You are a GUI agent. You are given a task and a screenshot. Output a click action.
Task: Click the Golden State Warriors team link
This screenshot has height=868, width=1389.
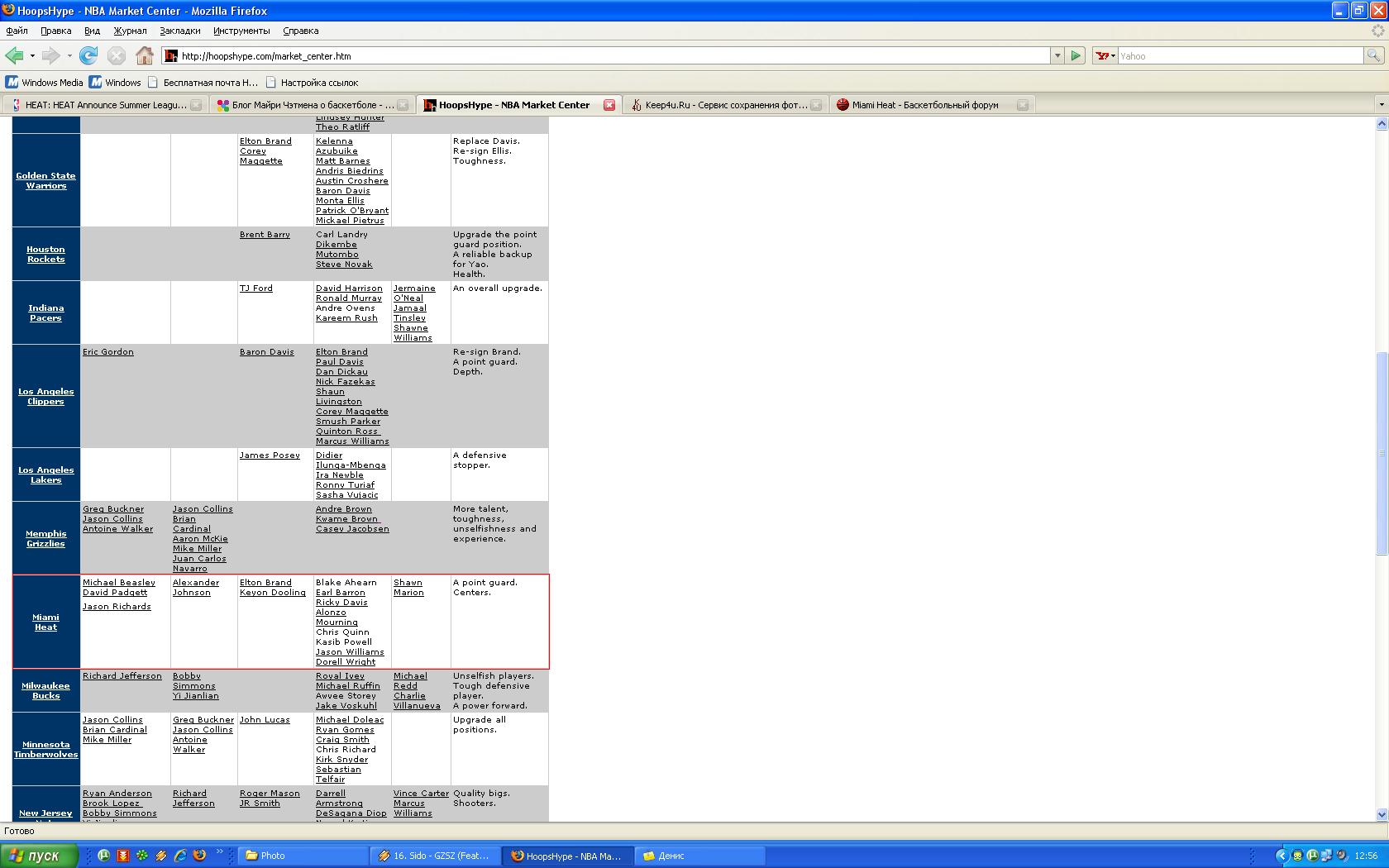(45, 180)
